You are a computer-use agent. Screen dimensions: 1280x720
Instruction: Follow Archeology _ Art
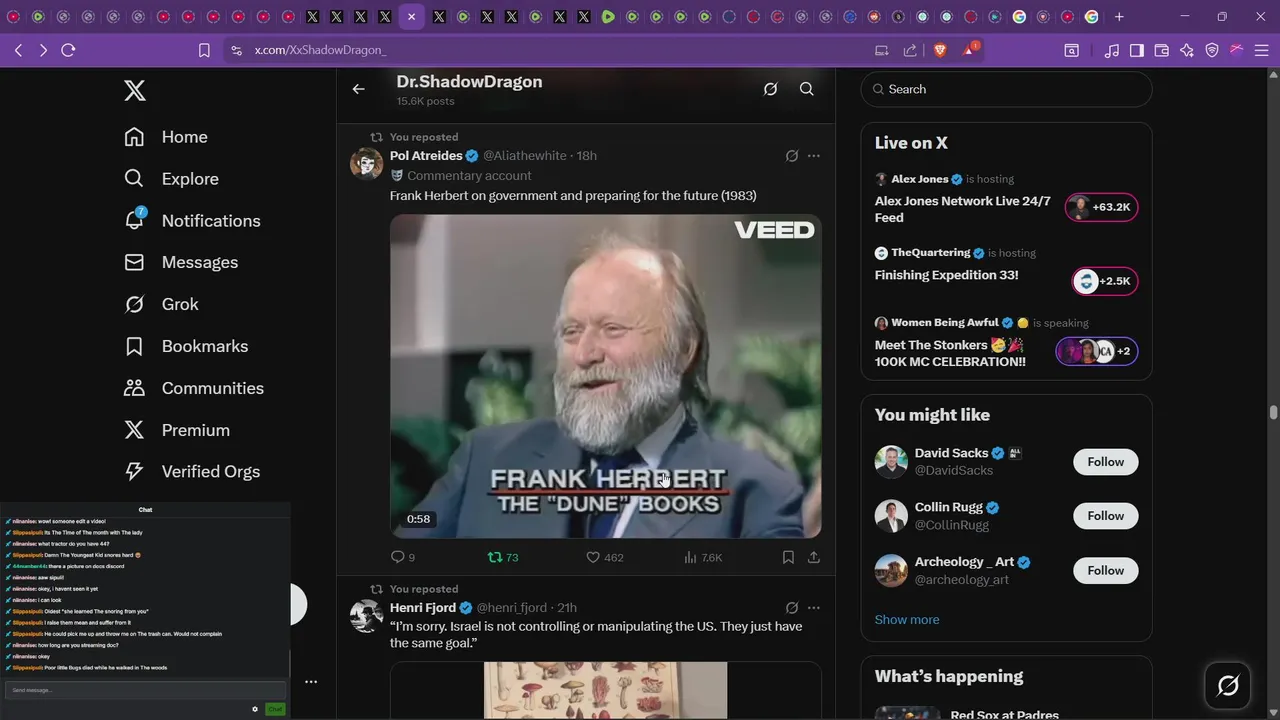tap(1106, 570)
